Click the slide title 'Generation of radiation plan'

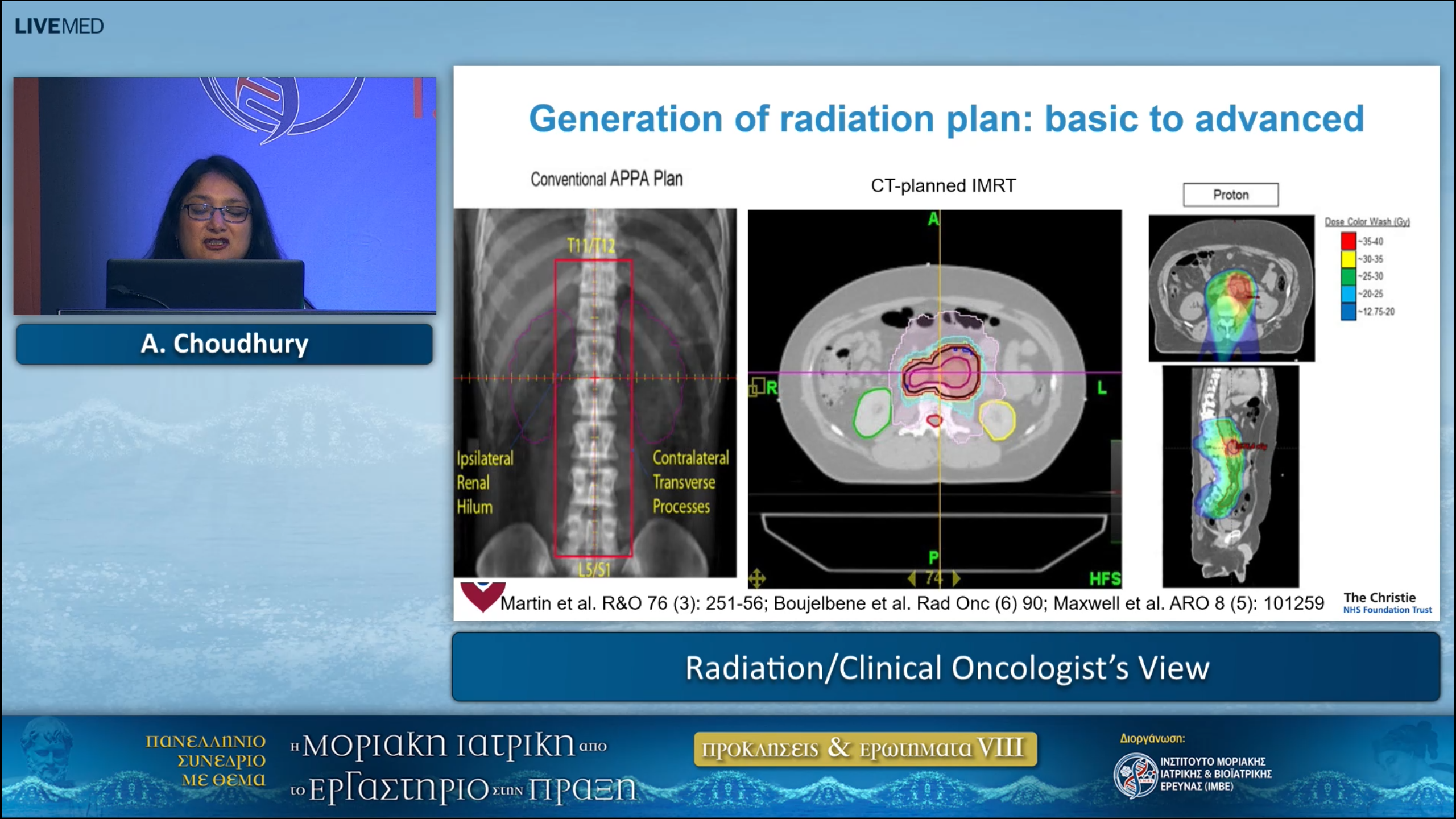(x=946, y=118)
